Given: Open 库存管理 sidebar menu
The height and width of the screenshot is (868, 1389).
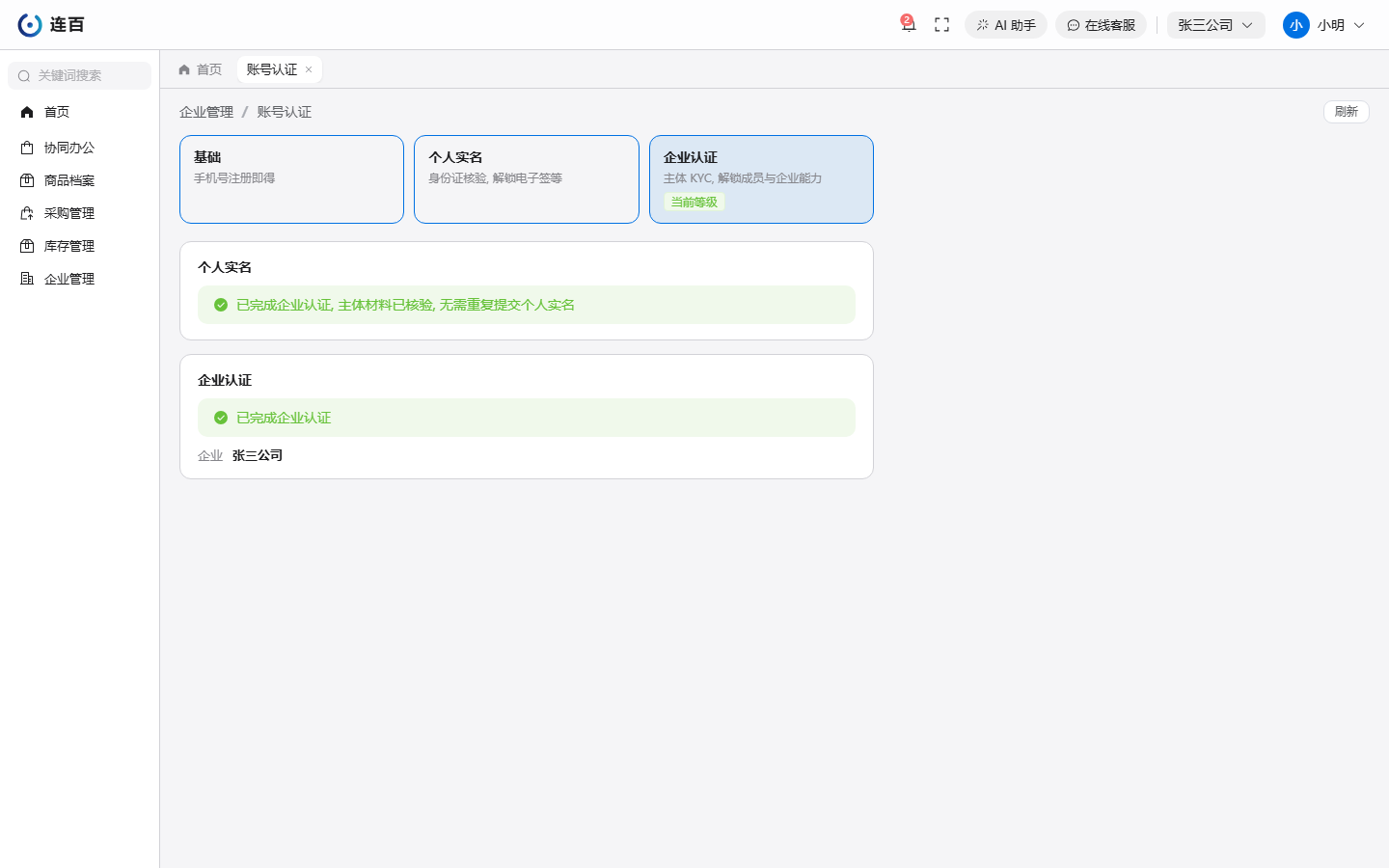Looking at the screenshot, I should pyautogui.click(x=80, y=246).
